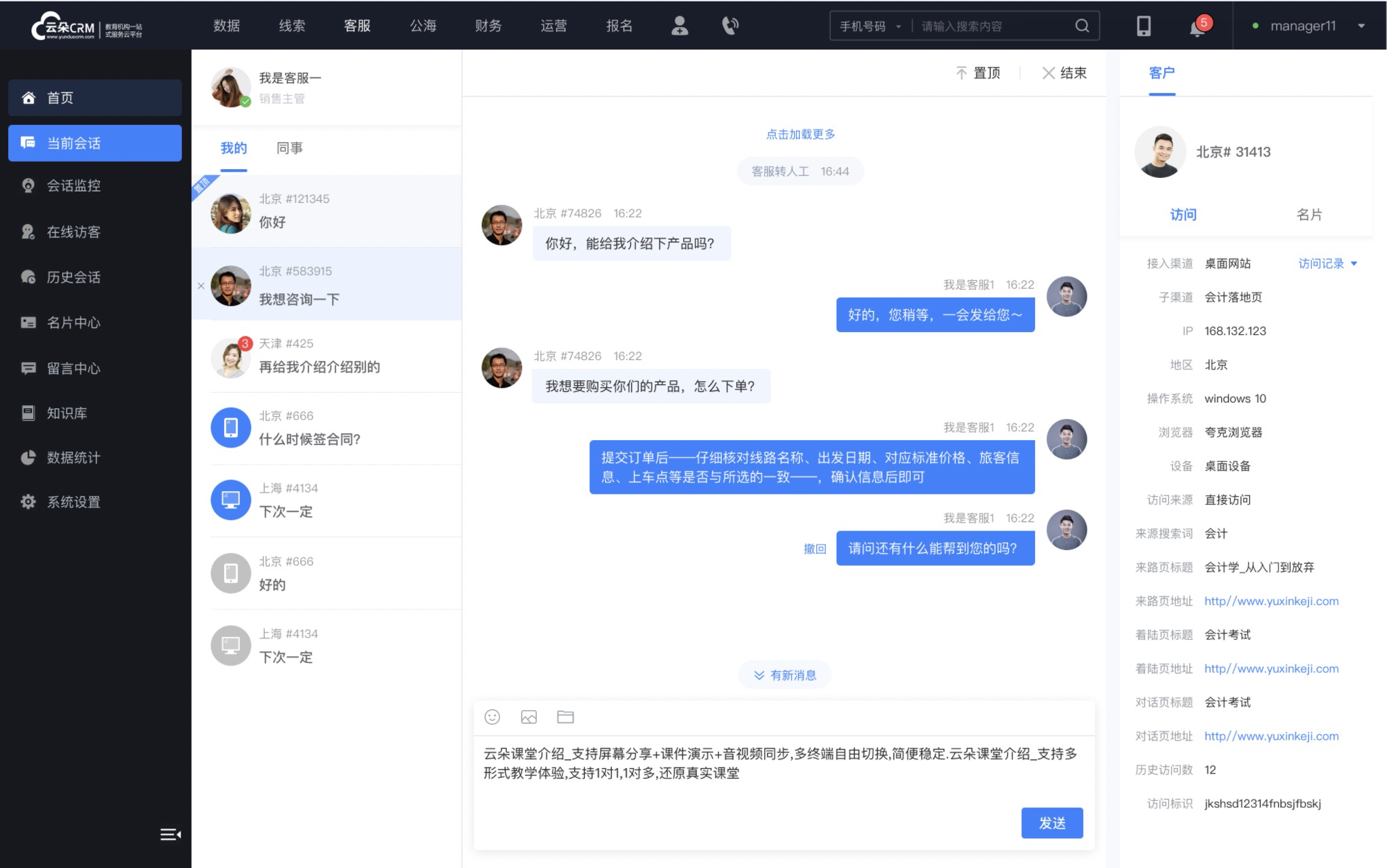1387x868 pixels.
Task: Click 有新消息 expander to load messages
Action: click(x=787, y=675)
